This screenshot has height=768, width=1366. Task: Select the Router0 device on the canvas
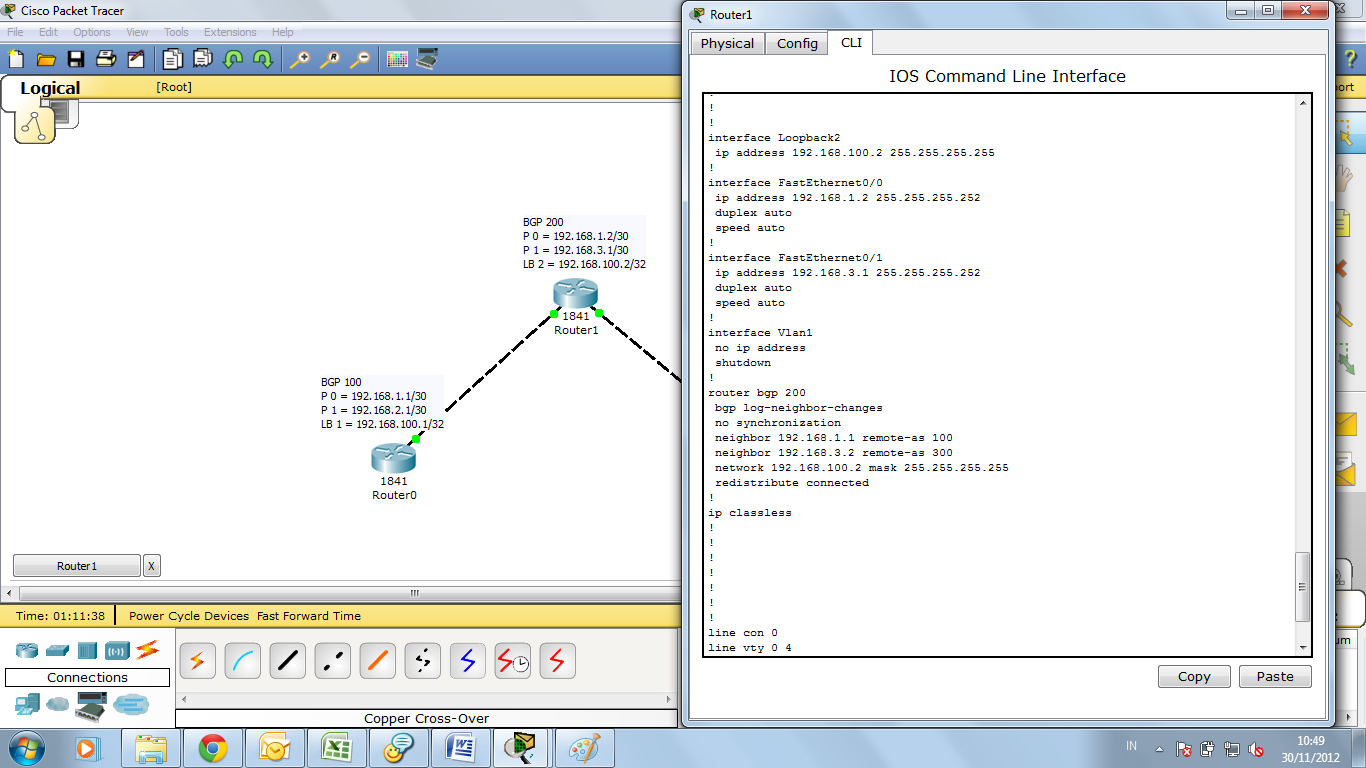coord(393,459)
